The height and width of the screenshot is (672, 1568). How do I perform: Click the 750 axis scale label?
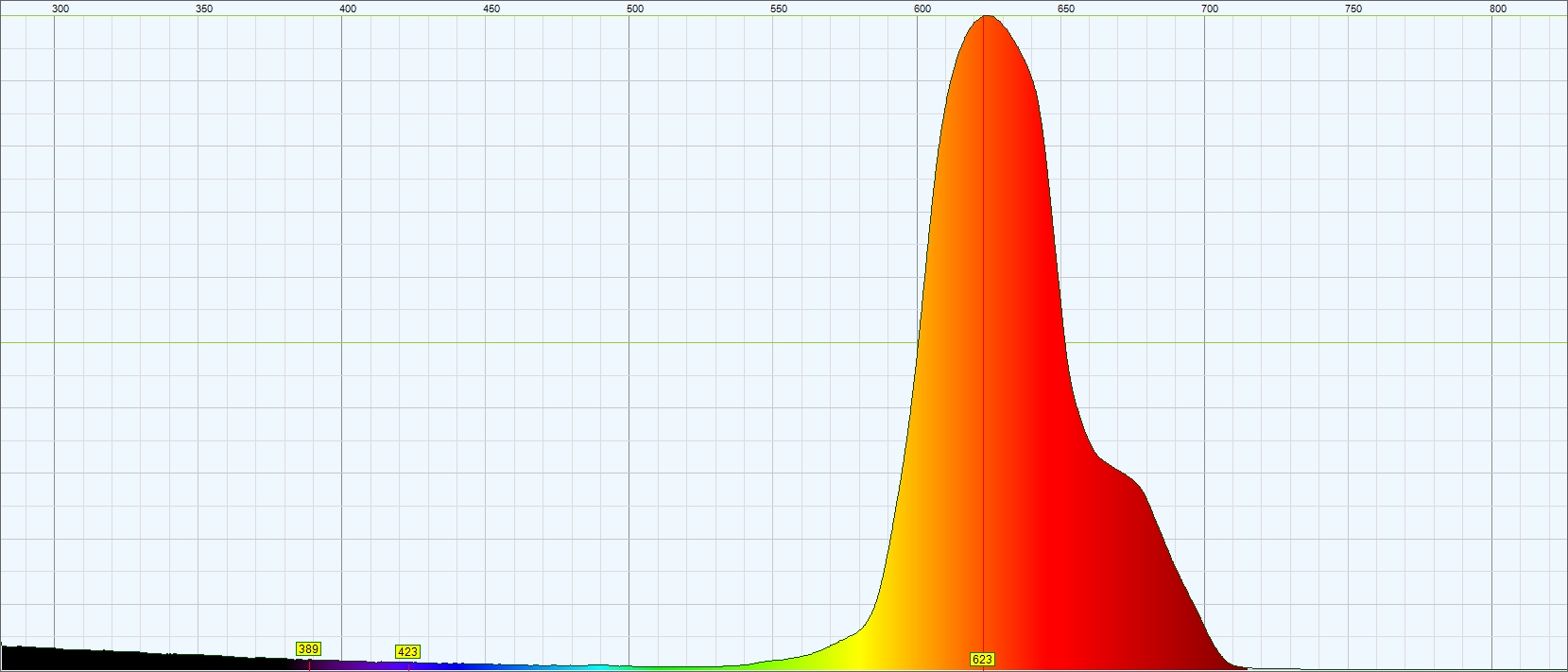(x=1353, y=9)
